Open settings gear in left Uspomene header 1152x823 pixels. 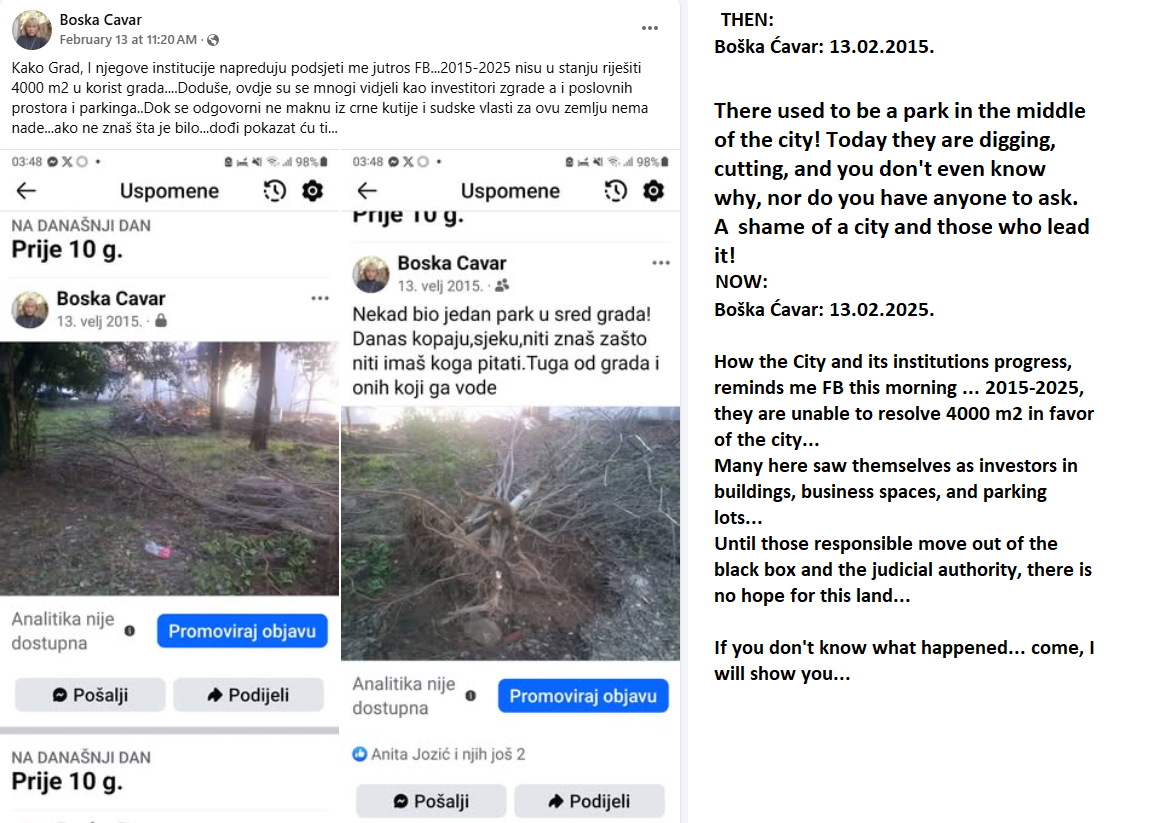[313, 191]
